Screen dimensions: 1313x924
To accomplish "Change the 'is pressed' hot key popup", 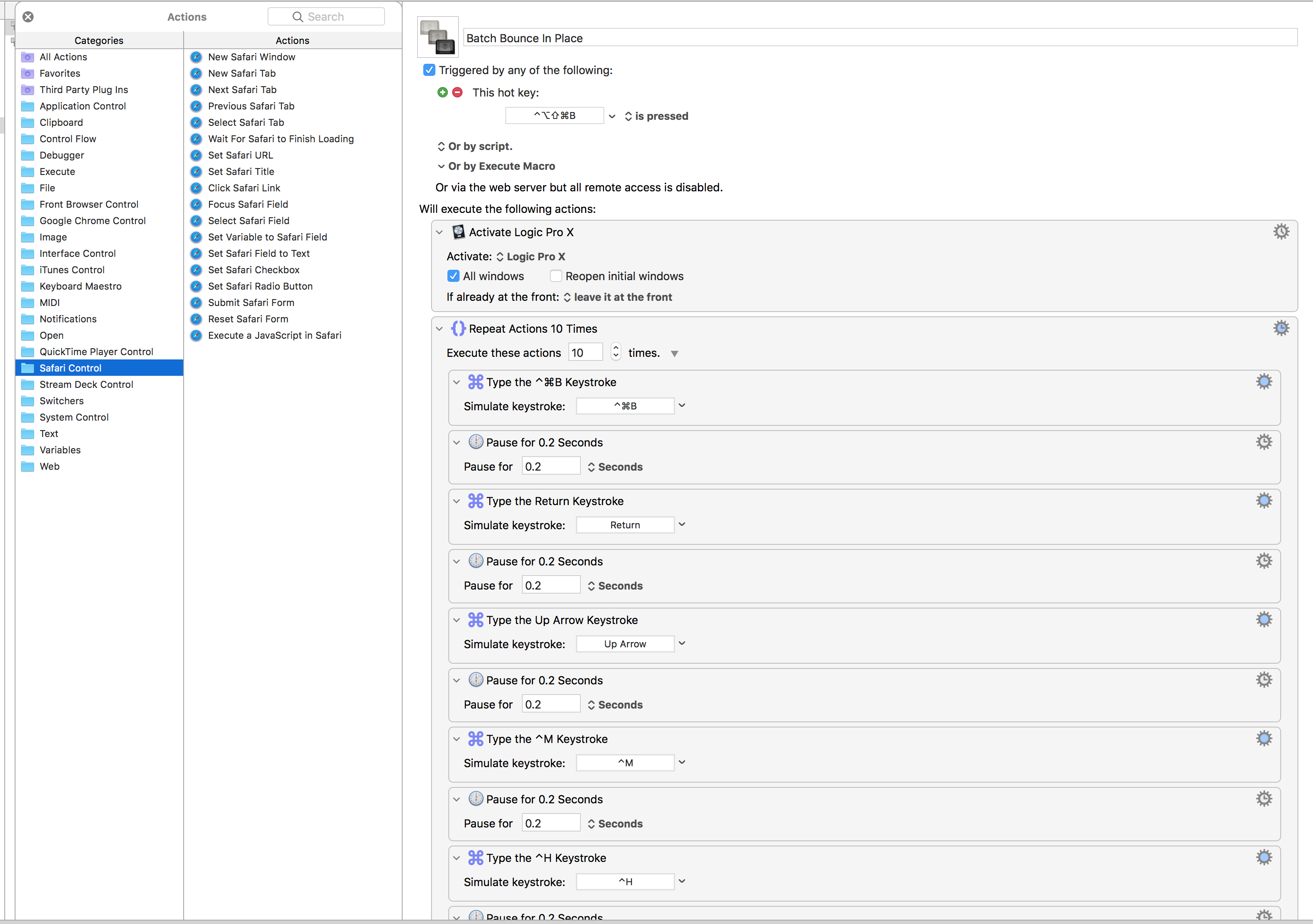I will point(656,116).
